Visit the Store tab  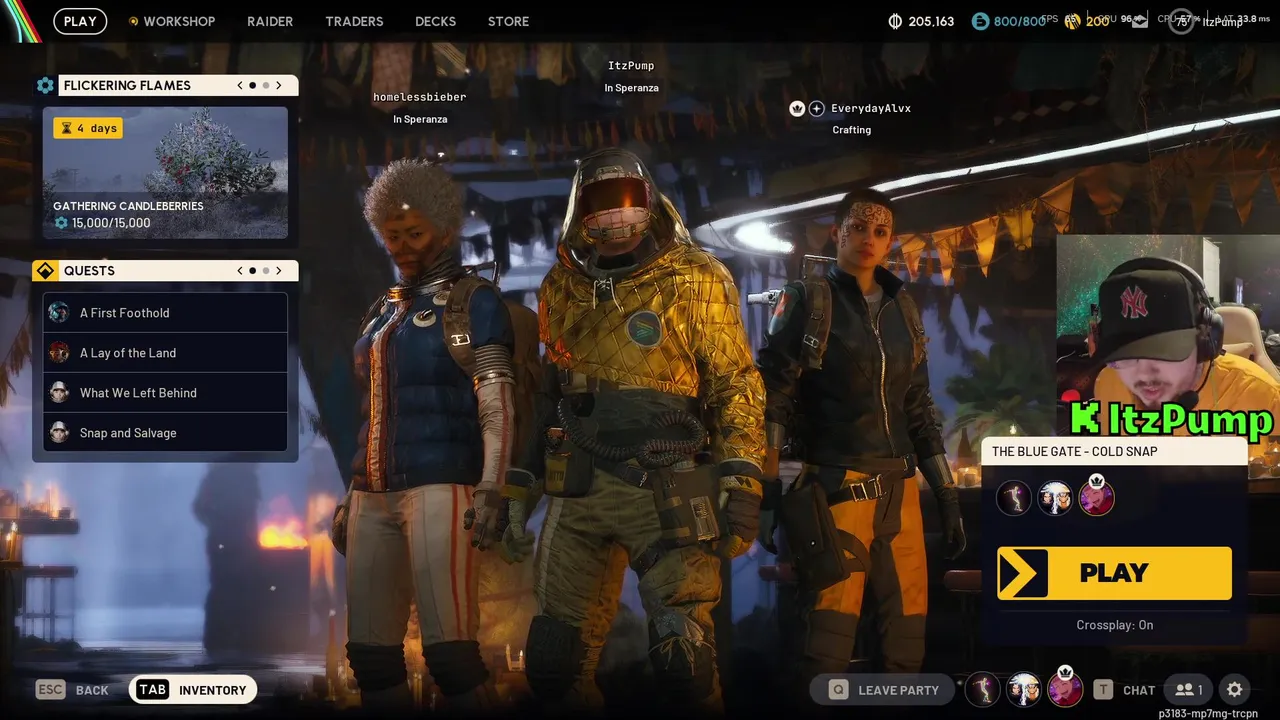(x=508, y=21)
